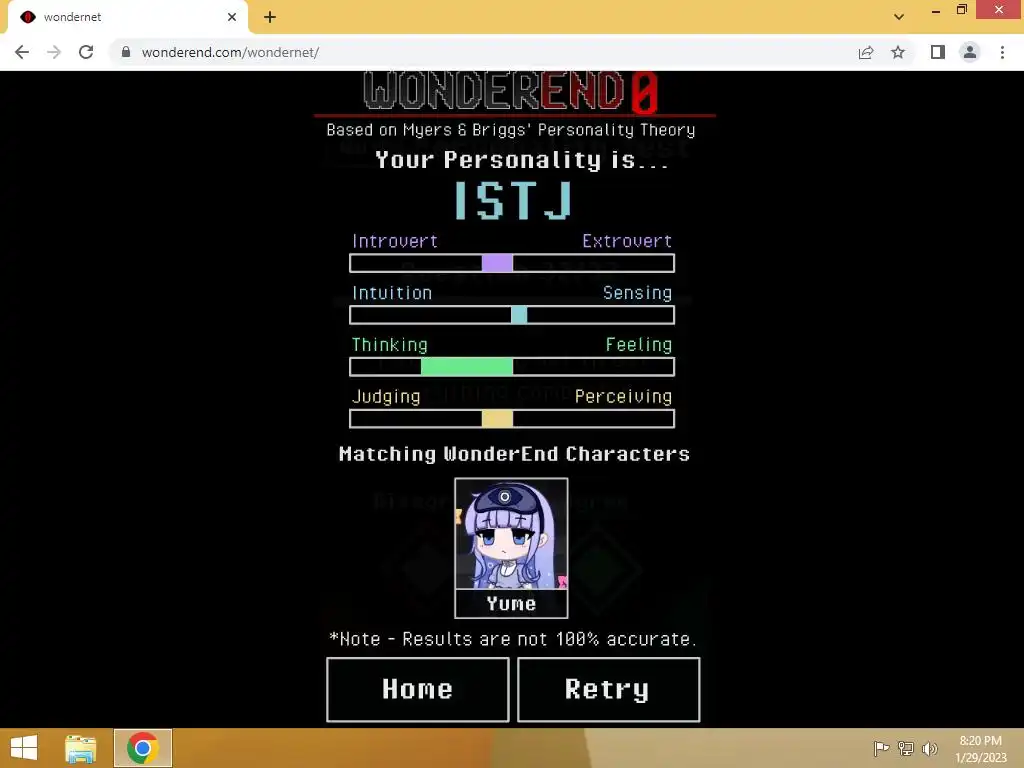This screenshot has height=768, width=1024.
Task: Open the browser side panel
Action: pyautogui.click(x=938, y=52)
